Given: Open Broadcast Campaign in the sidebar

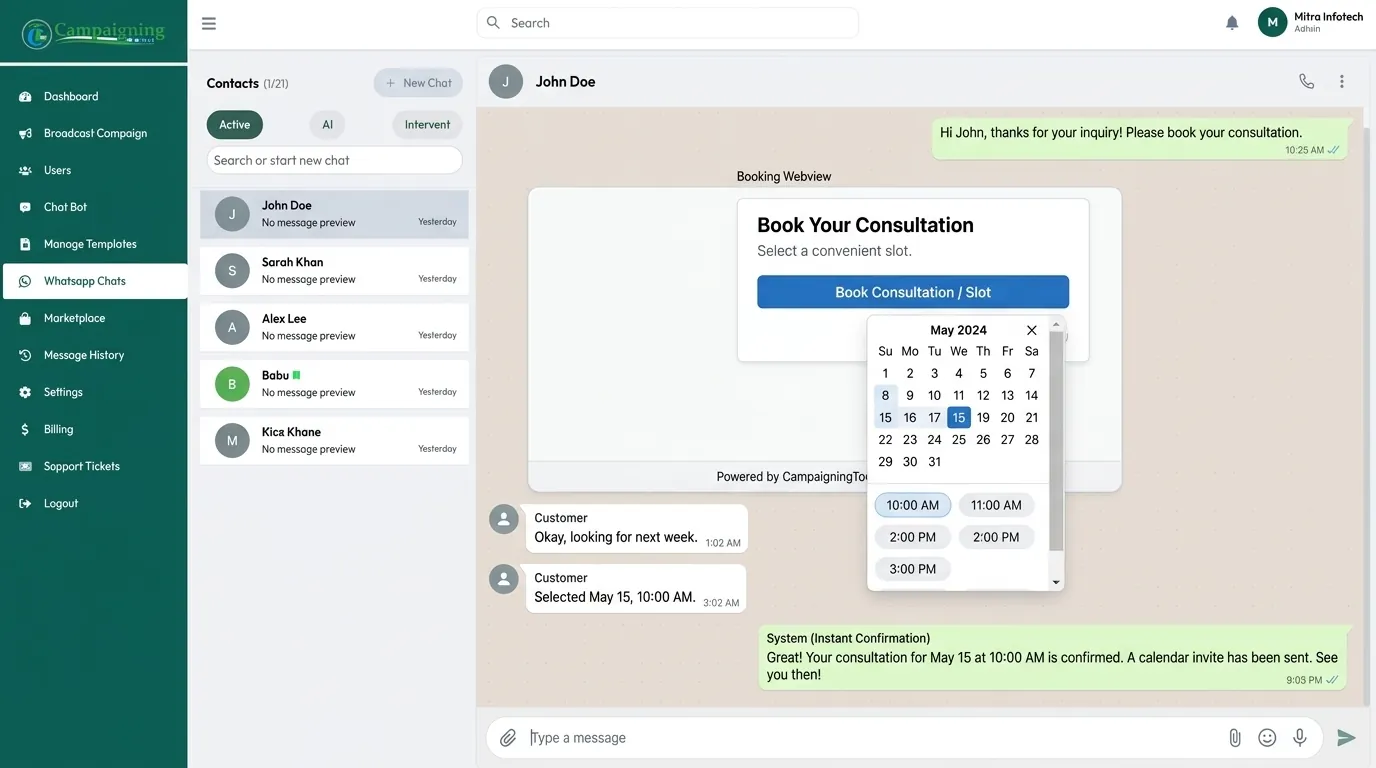Looking at the screenshot, I should 94,134.
